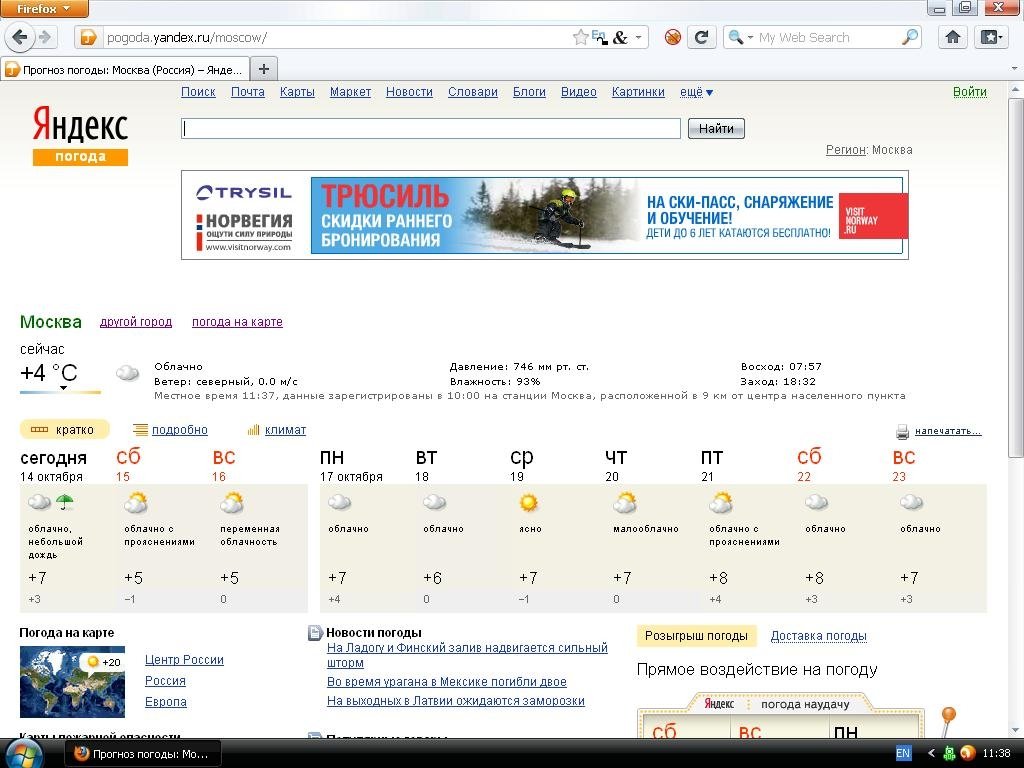1024x768 pixels.
Task: Click the напечатать print link
Action: pos(948,431)
